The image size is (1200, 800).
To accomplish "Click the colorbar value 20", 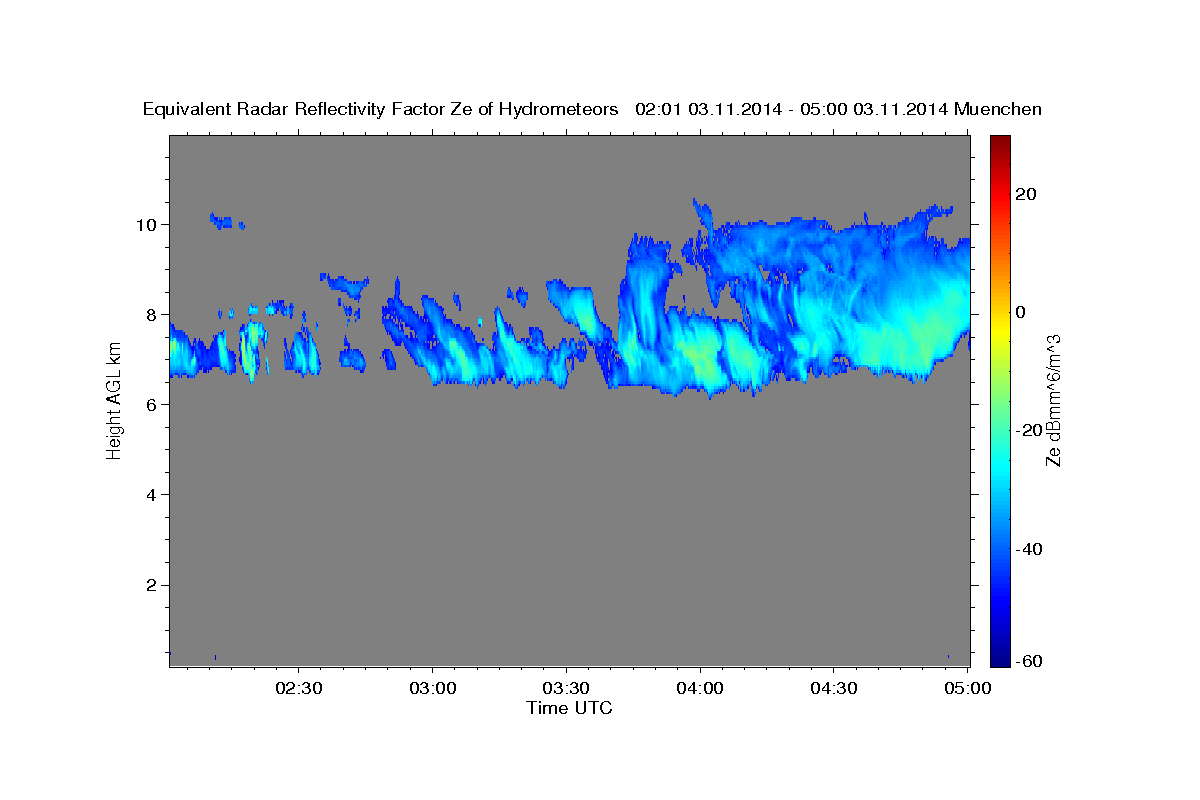I will pos(1028,194).
